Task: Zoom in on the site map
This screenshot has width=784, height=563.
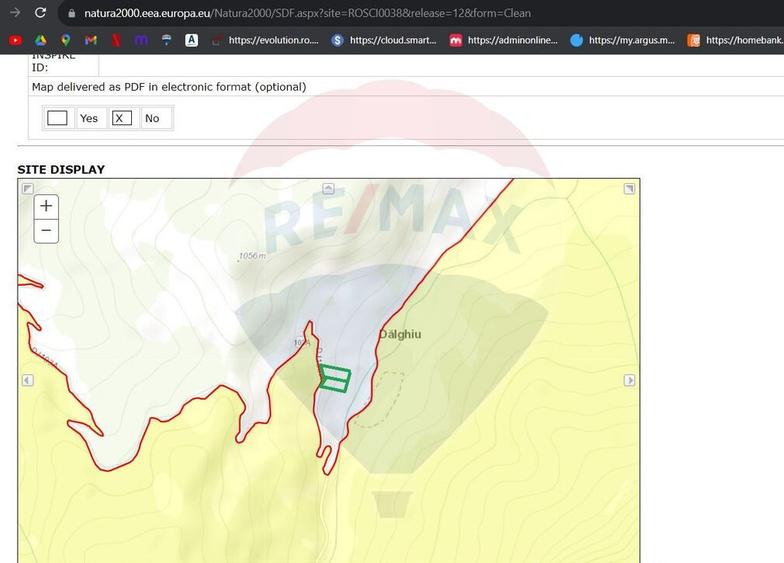Action: pos(46,207)
